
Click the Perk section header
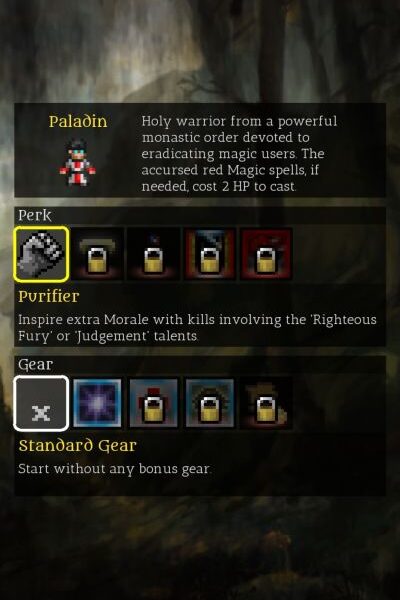(35, 215)
